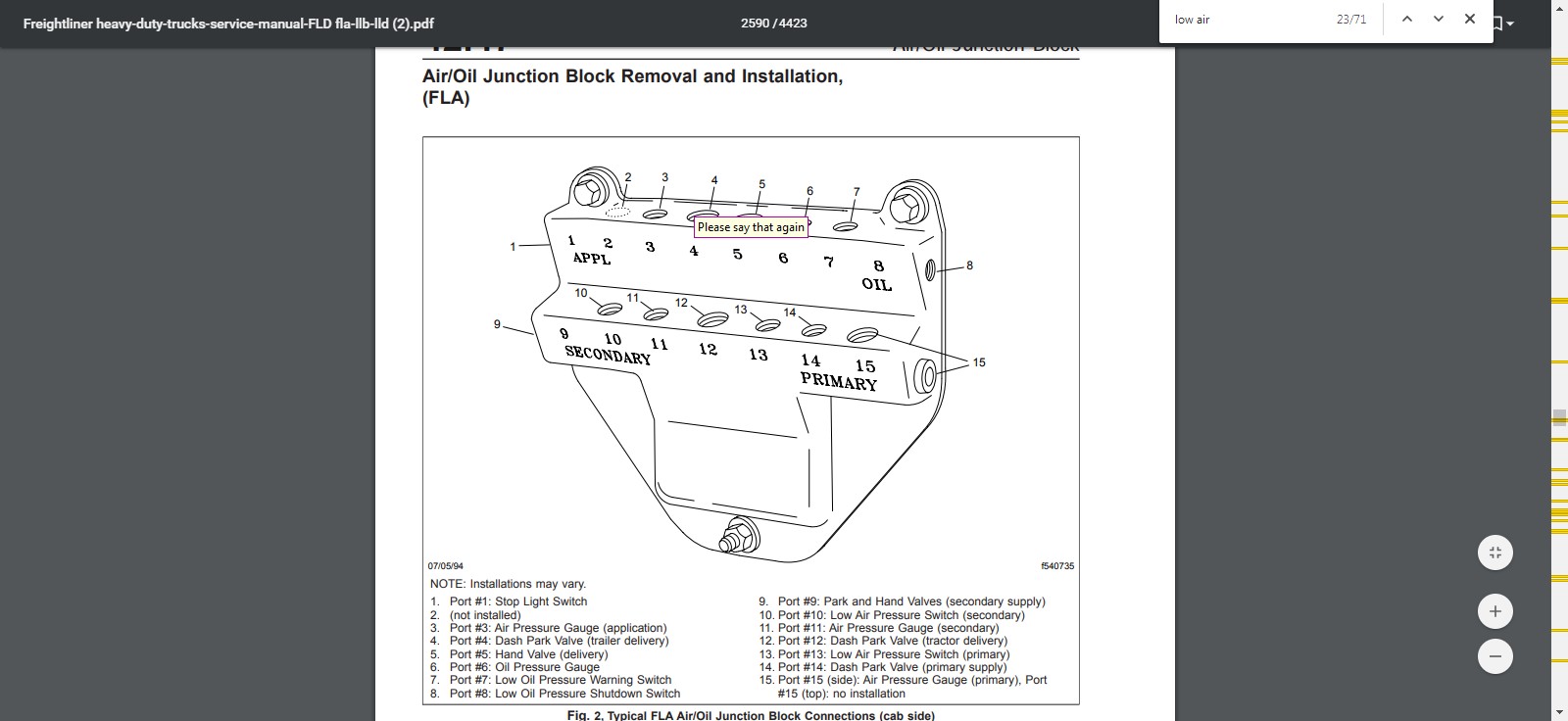The height and width of the screenshot is (721, 1568).
Task: Click the scrollbar up arrow
Action: (1559, 8)
